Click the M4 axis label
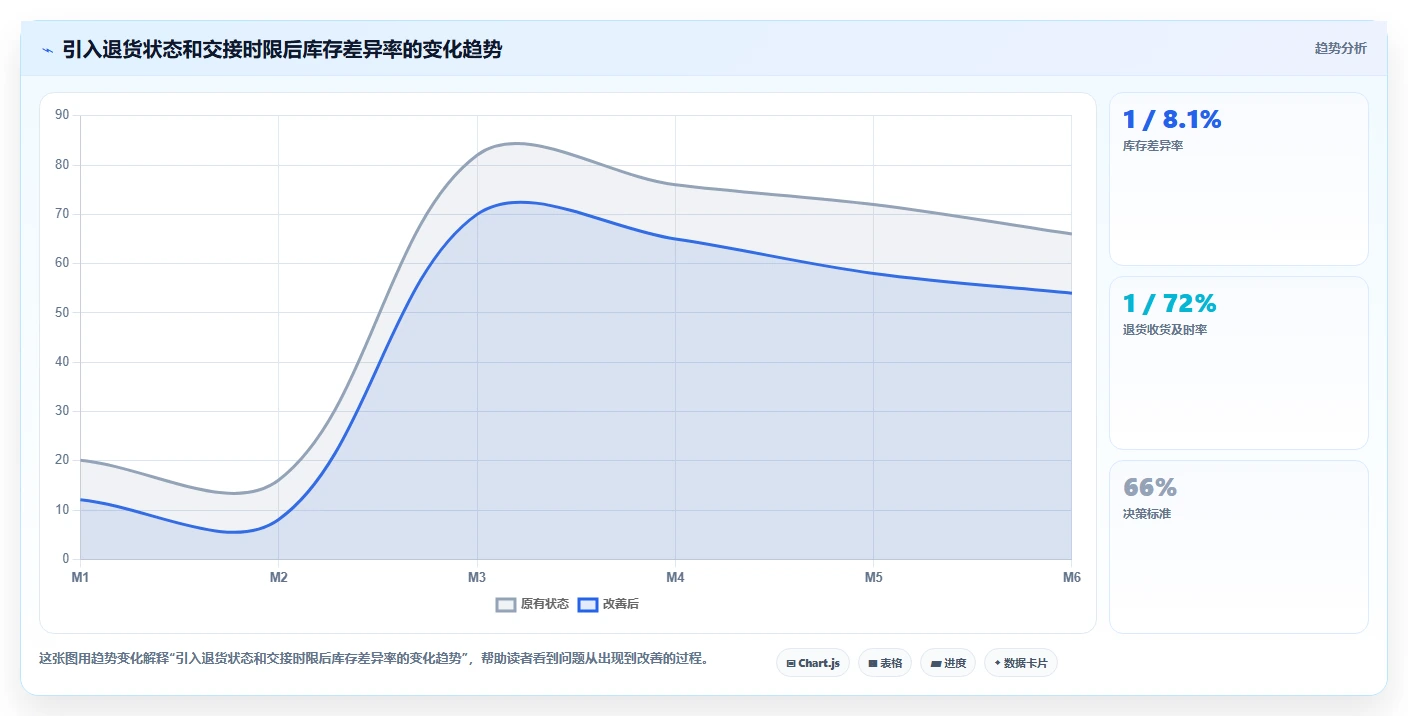Image resolution: width=1408 pixels, height=716 pixels. pyautogui.click(x=675, y=577)
